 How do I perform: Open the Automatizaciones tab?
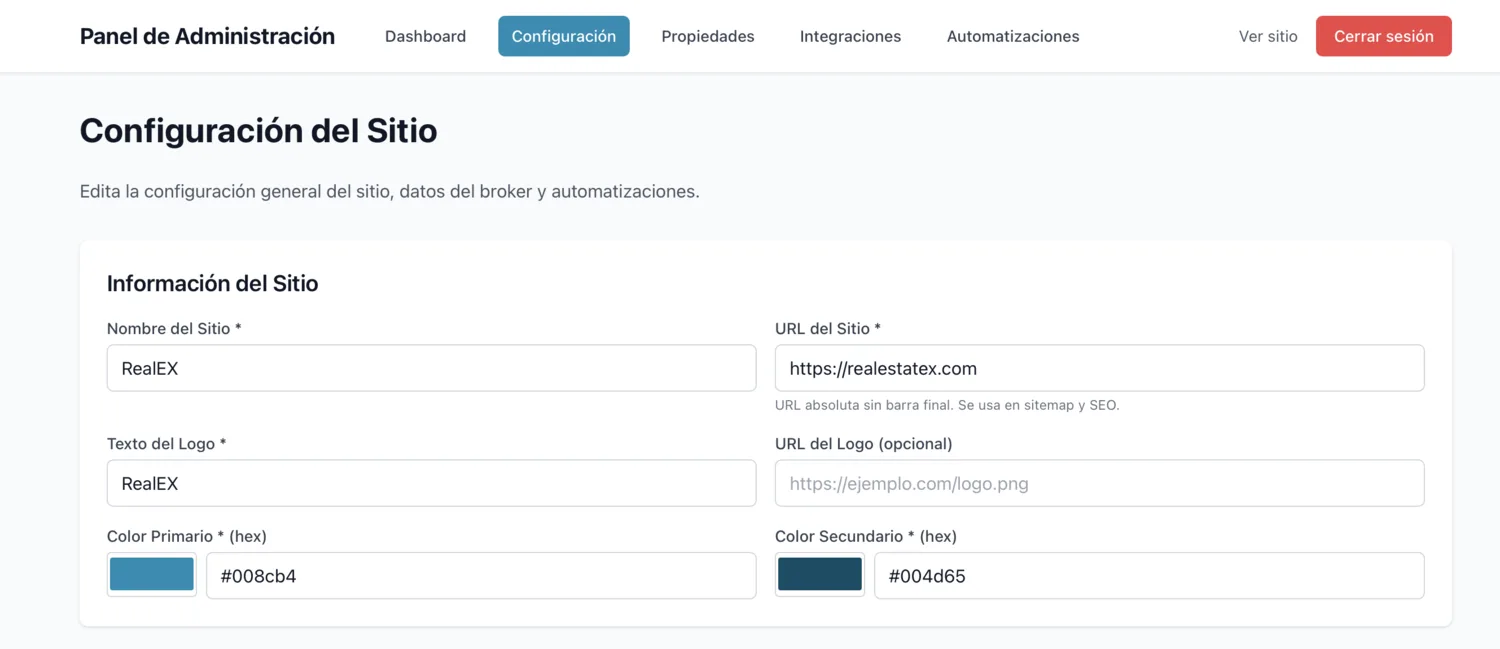1013,36
